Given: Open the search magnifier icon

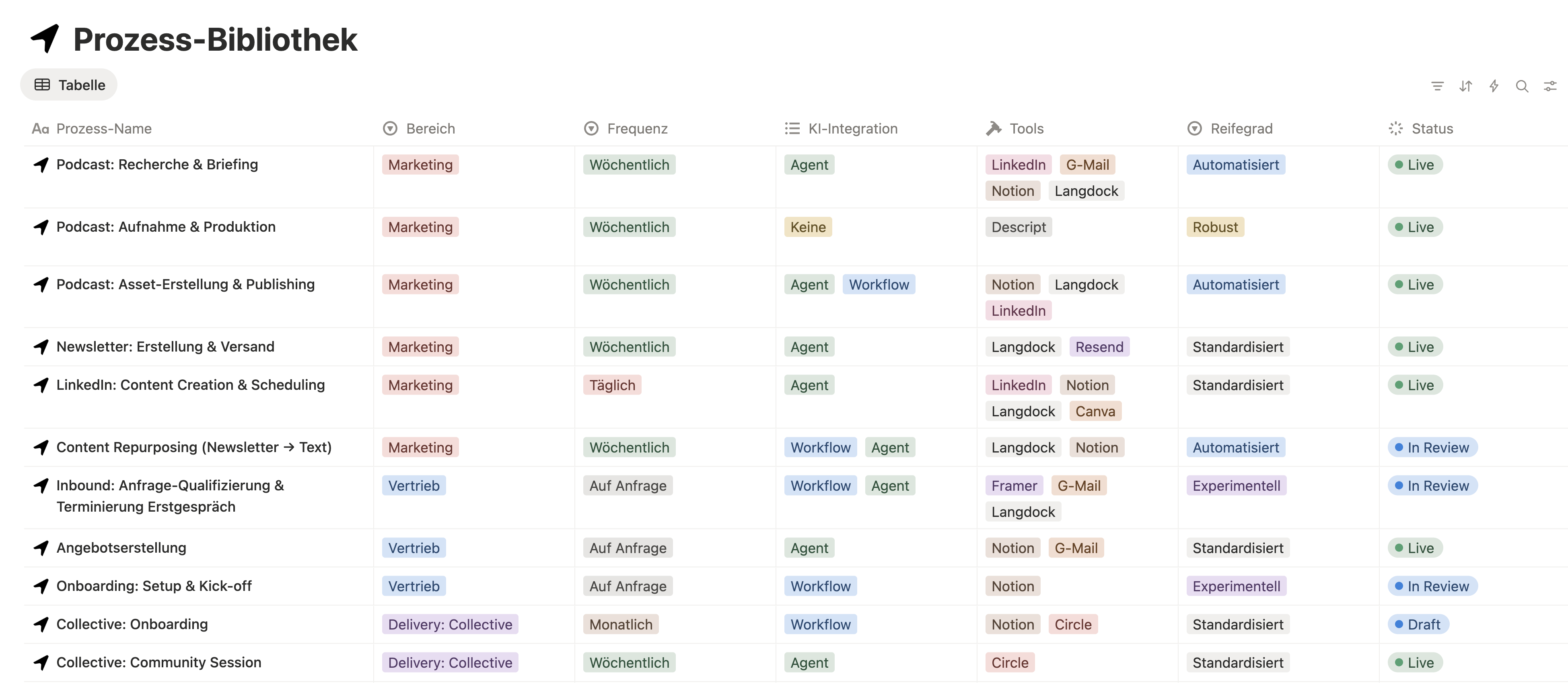Looking at the screenshot, I should tap(1522, 86).
